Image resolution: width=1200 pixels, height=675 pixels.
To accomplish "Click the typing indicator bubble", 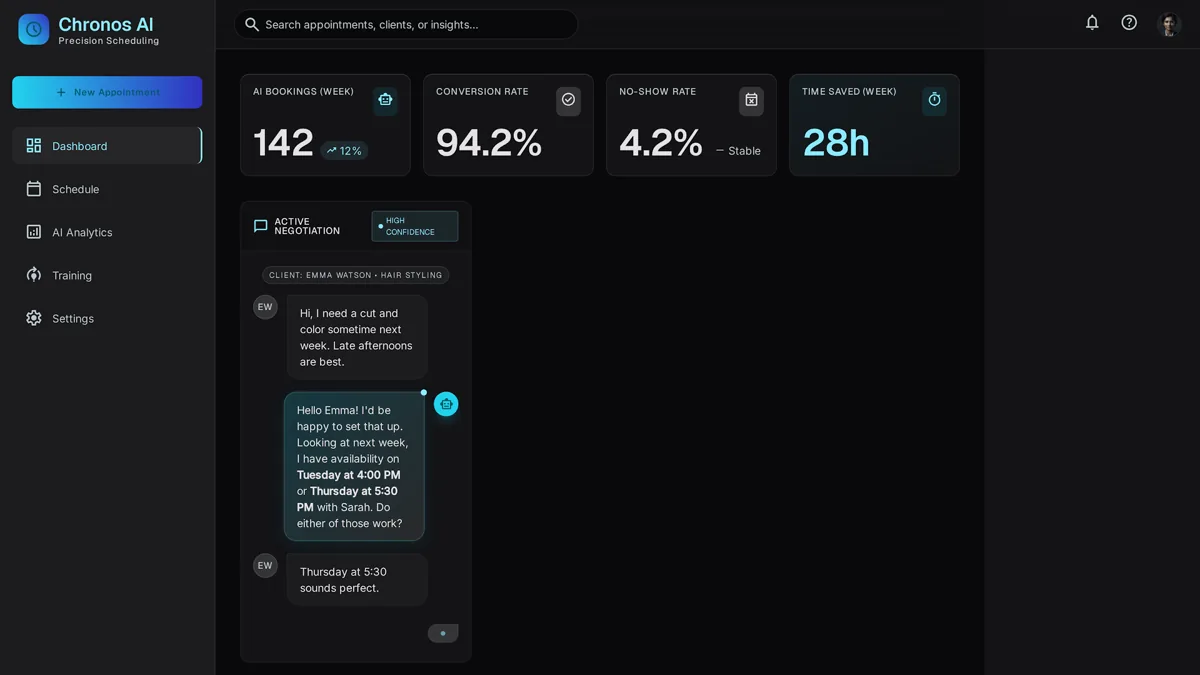I will [443, 633].
